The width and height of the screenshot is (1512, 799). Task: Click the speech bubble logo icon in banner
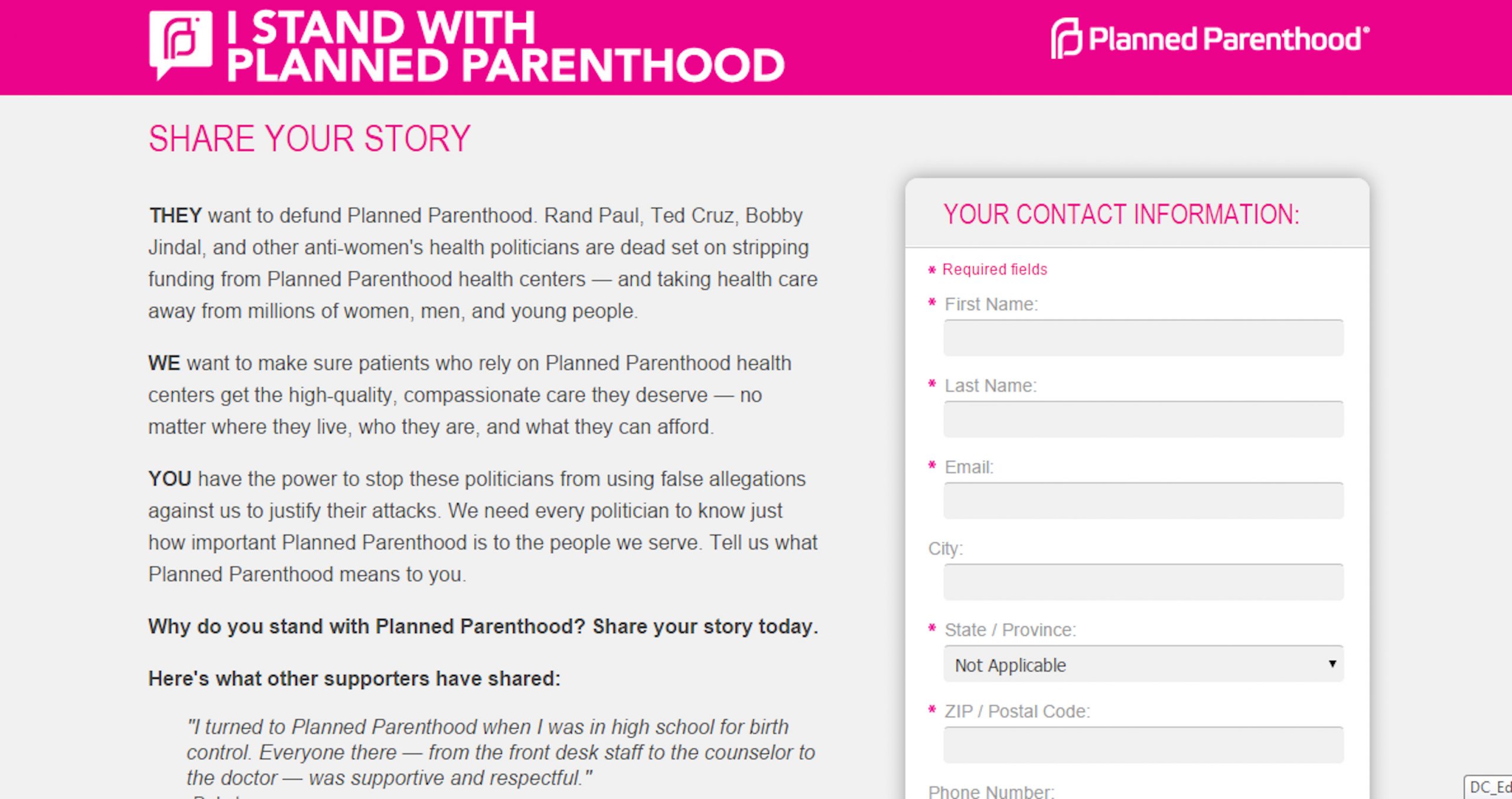click(181, 43)
